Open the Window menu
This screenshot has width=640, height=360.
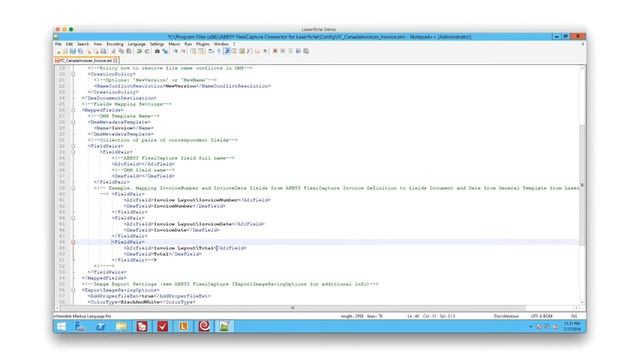pos(221,44)
